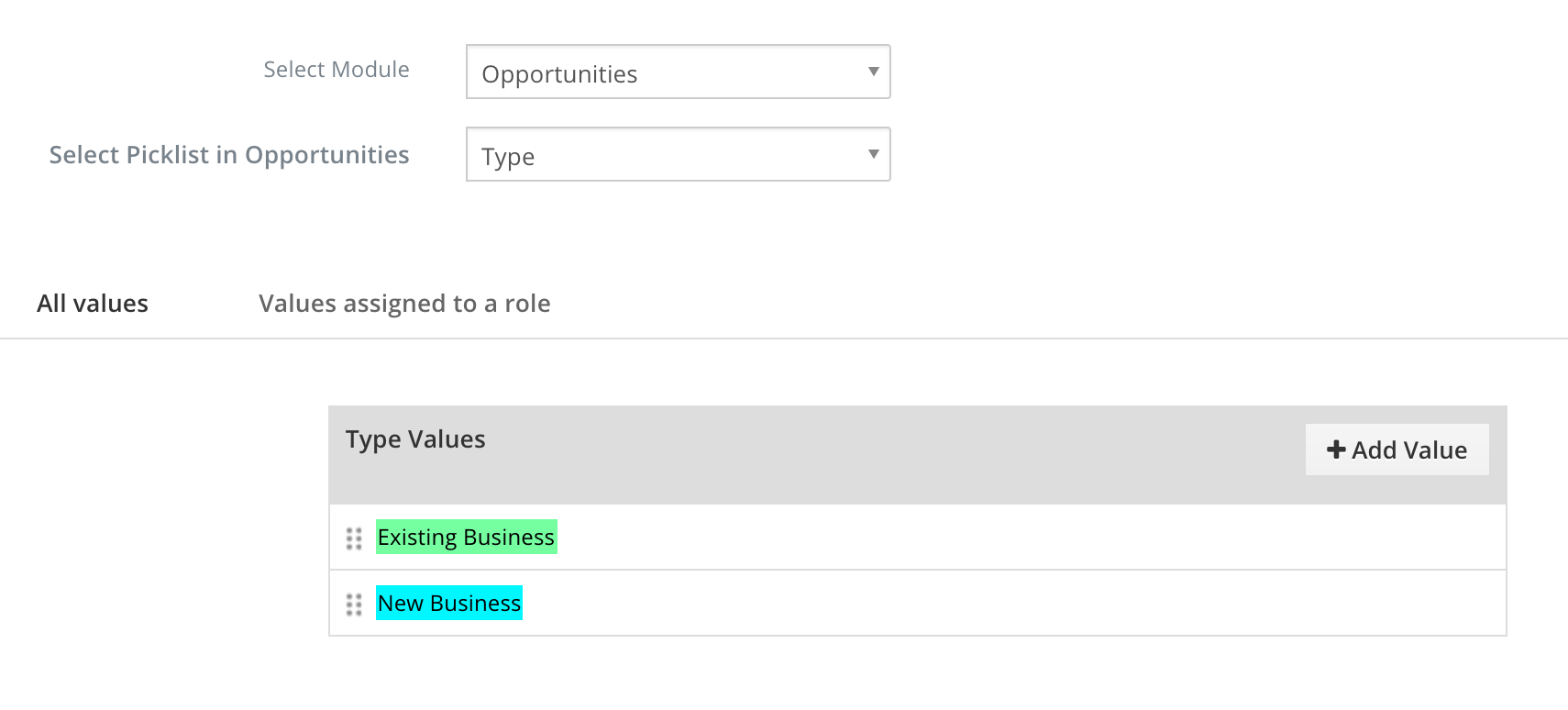Click the plus icon on Add Value
1568x710 pixels.
(x=1336, y=449)
